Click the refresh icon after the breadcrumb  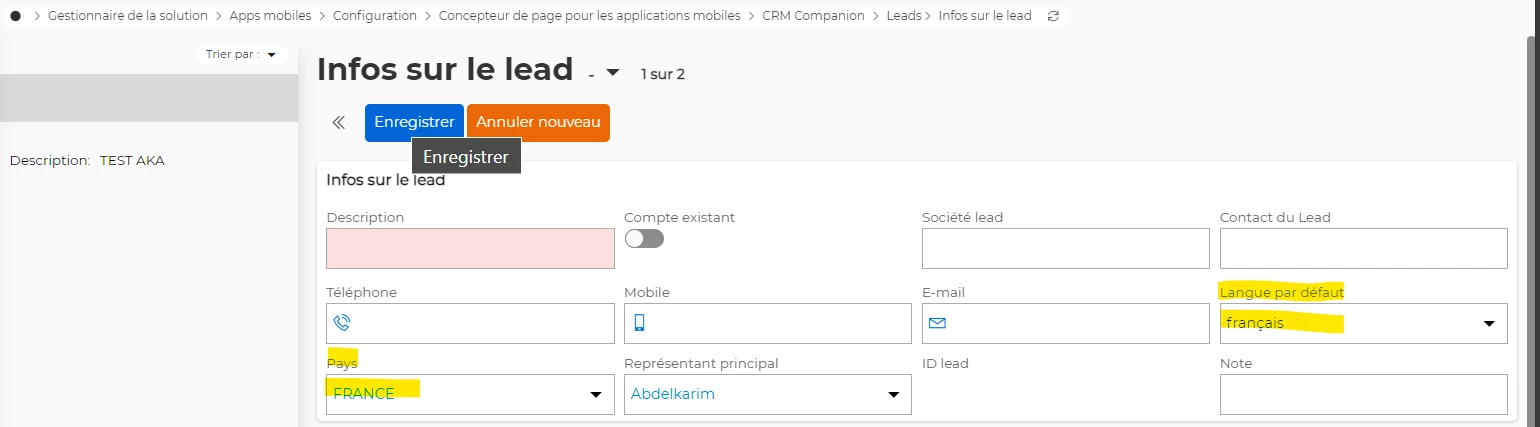pyautogui.click(x=1053, y=16)
